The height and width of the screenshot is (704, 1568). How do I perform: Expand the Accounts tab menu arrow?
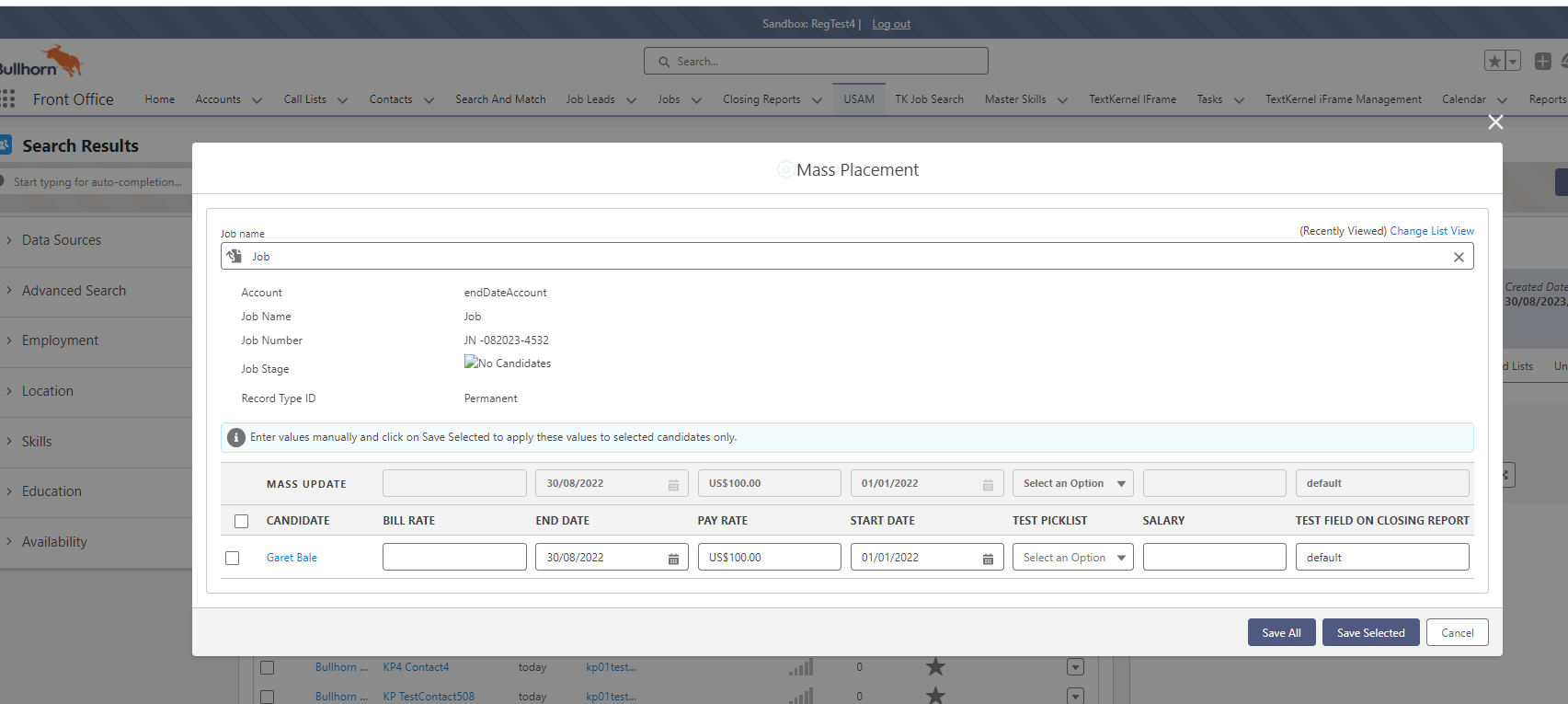257,100
